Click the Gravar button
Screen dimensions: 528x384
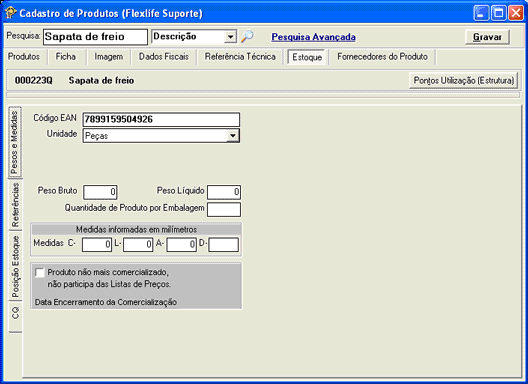click(x=487, y=37)
